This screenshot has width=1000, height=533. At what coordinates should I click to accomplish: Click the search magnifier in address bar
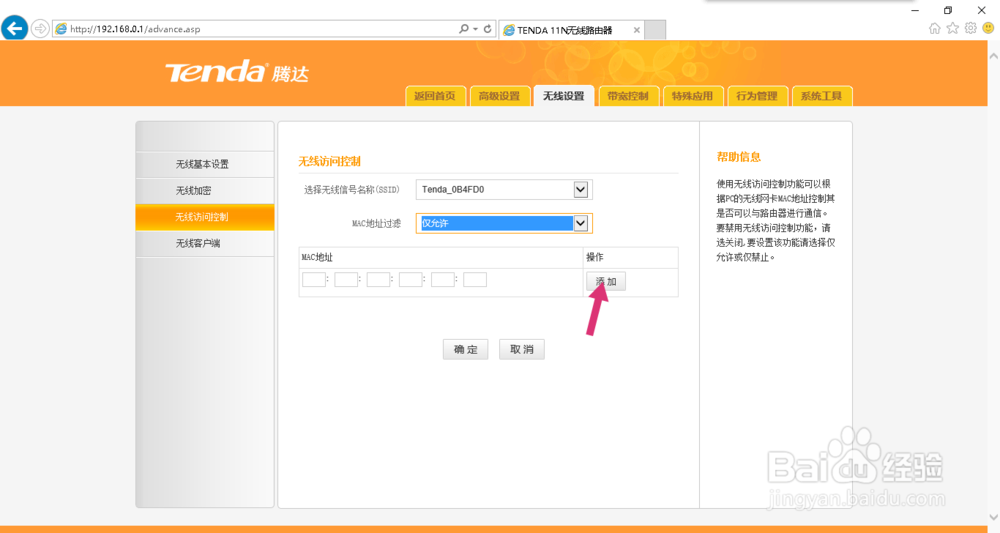[464, 29]
